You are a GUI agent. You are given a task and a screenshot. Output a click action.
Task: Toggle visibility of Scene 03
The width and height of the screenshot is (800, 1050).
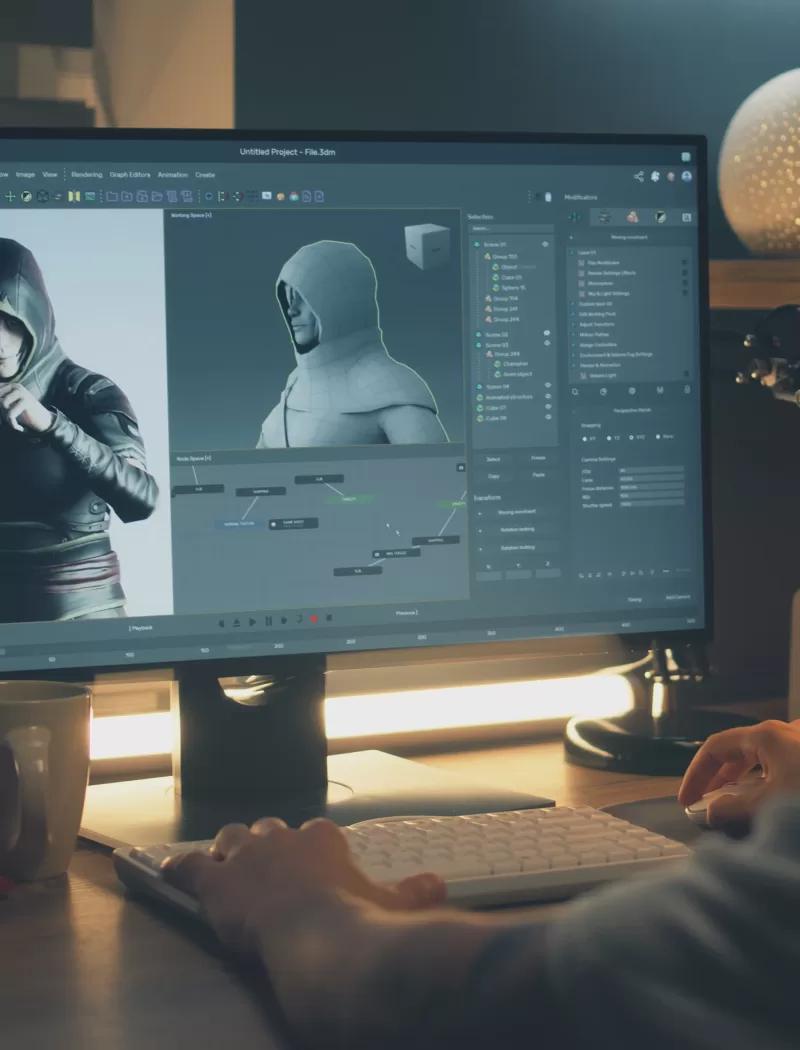coord(547,343)
